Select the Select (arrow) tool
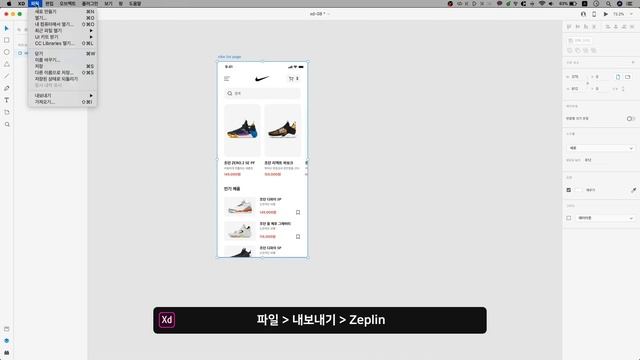The image size is (640, 360). pos(7,28)
